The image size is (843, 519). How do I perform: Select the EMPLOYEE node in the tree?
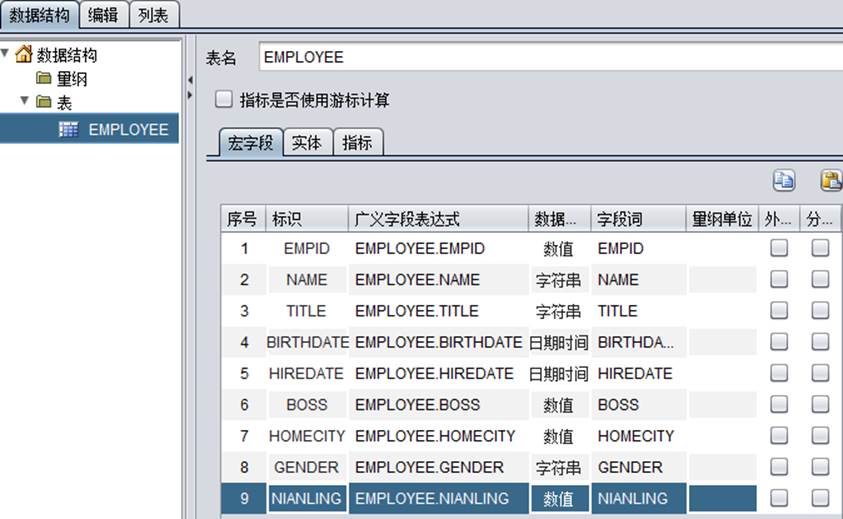tap(128, 129)
